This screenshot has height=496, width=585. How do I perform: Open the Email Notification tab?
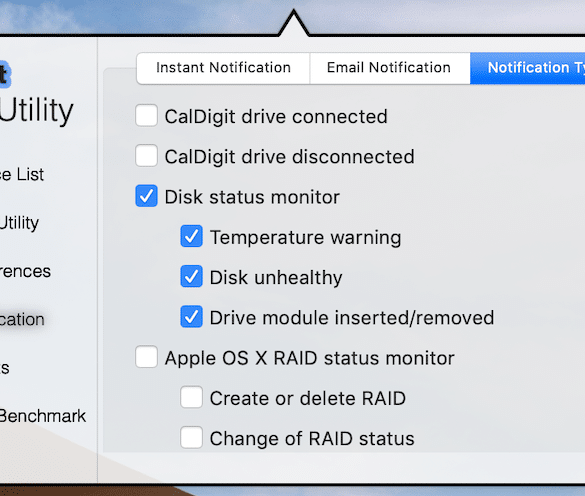(x=390, y=68)
